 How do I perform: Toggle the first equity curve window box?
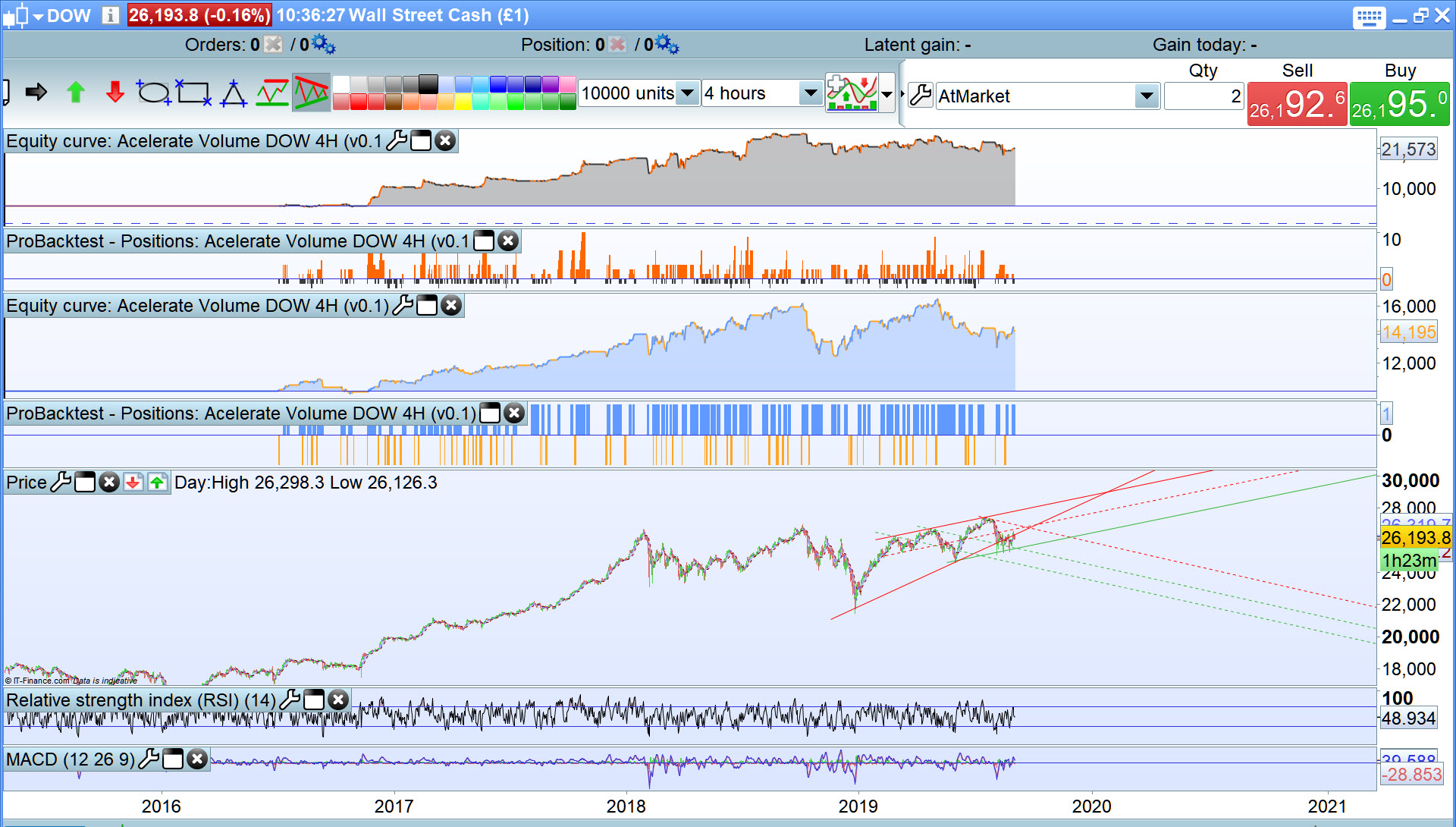coord(421,141)
